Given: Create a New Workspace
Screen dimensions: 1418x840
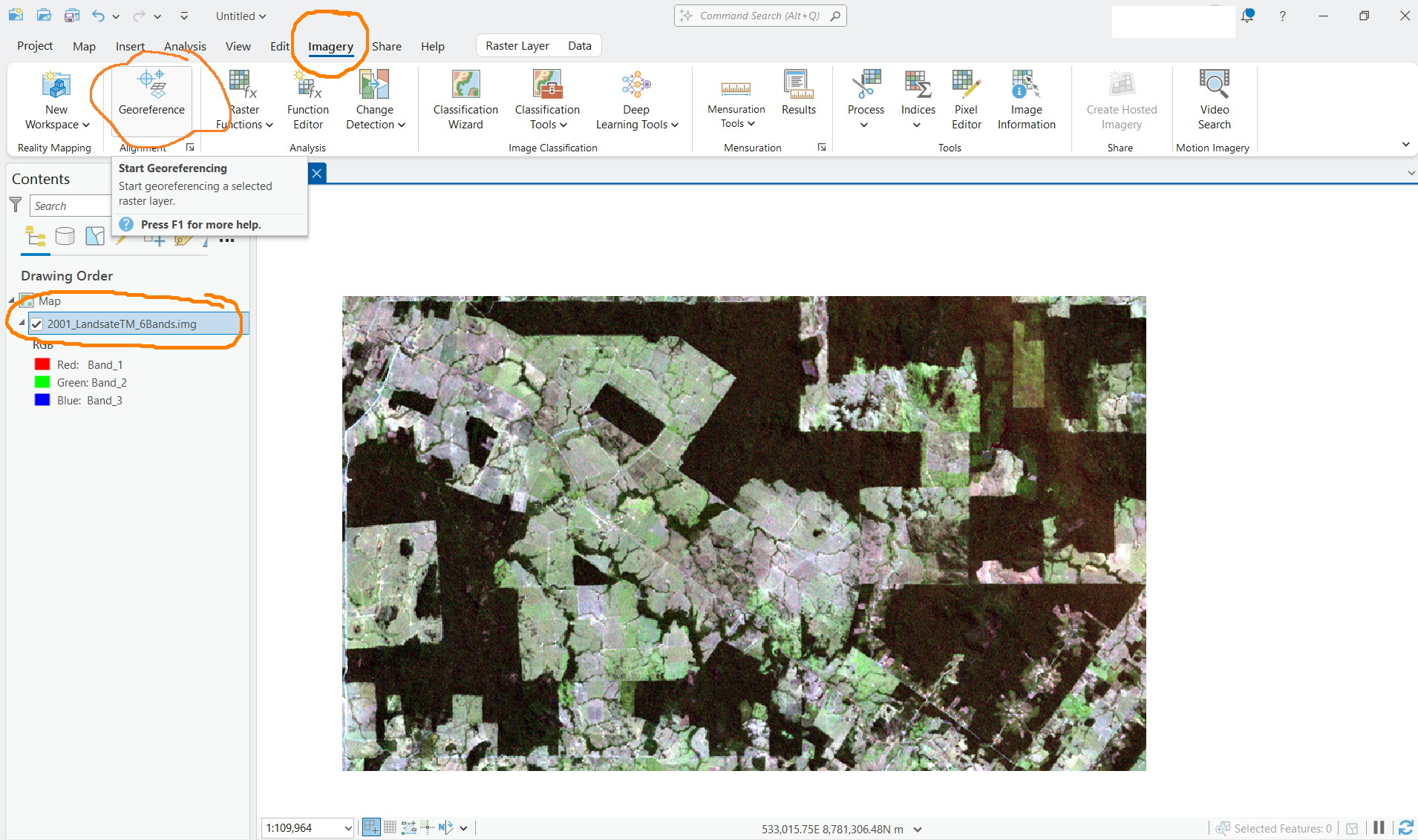Looking at the screenshot, I should pyautogui.click(x=55, y=100).
